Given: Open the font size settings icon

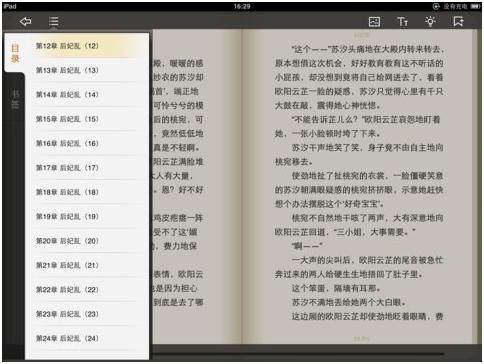Looking at the screenshot, I should 402,22.
